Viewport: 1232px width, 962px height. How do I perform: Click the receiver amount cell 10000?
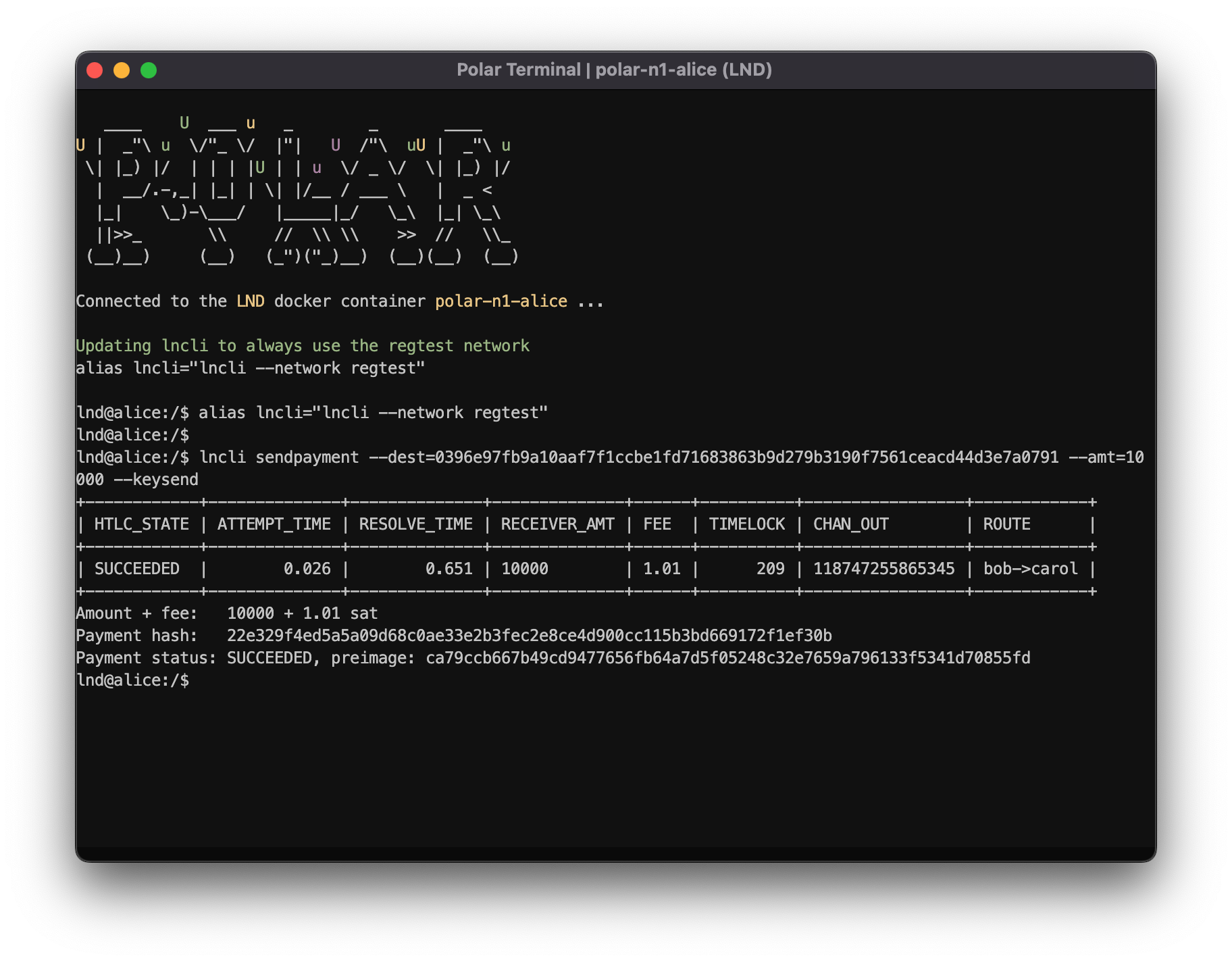coord(525,569)
